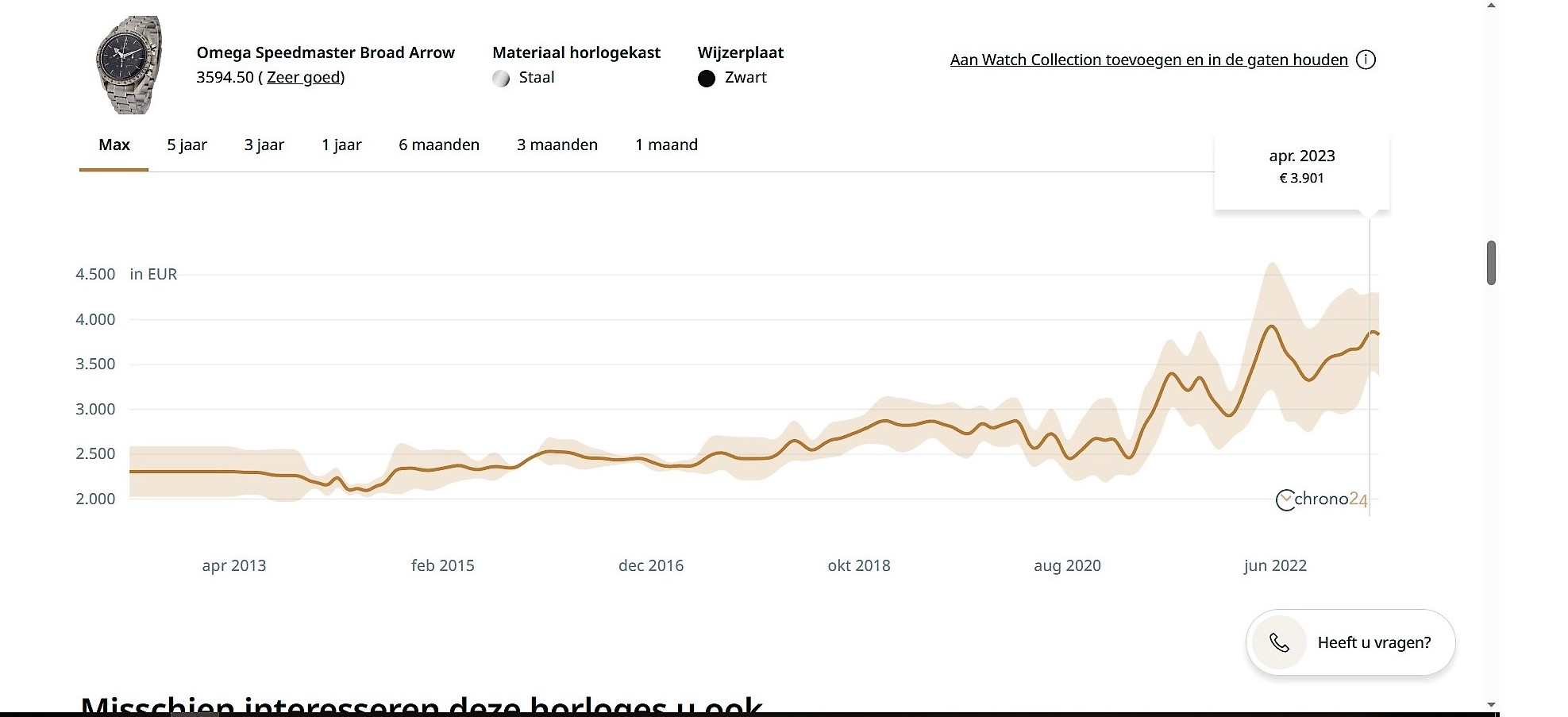
Task: Show the 3 maanden price history
Action: (557, 145)
